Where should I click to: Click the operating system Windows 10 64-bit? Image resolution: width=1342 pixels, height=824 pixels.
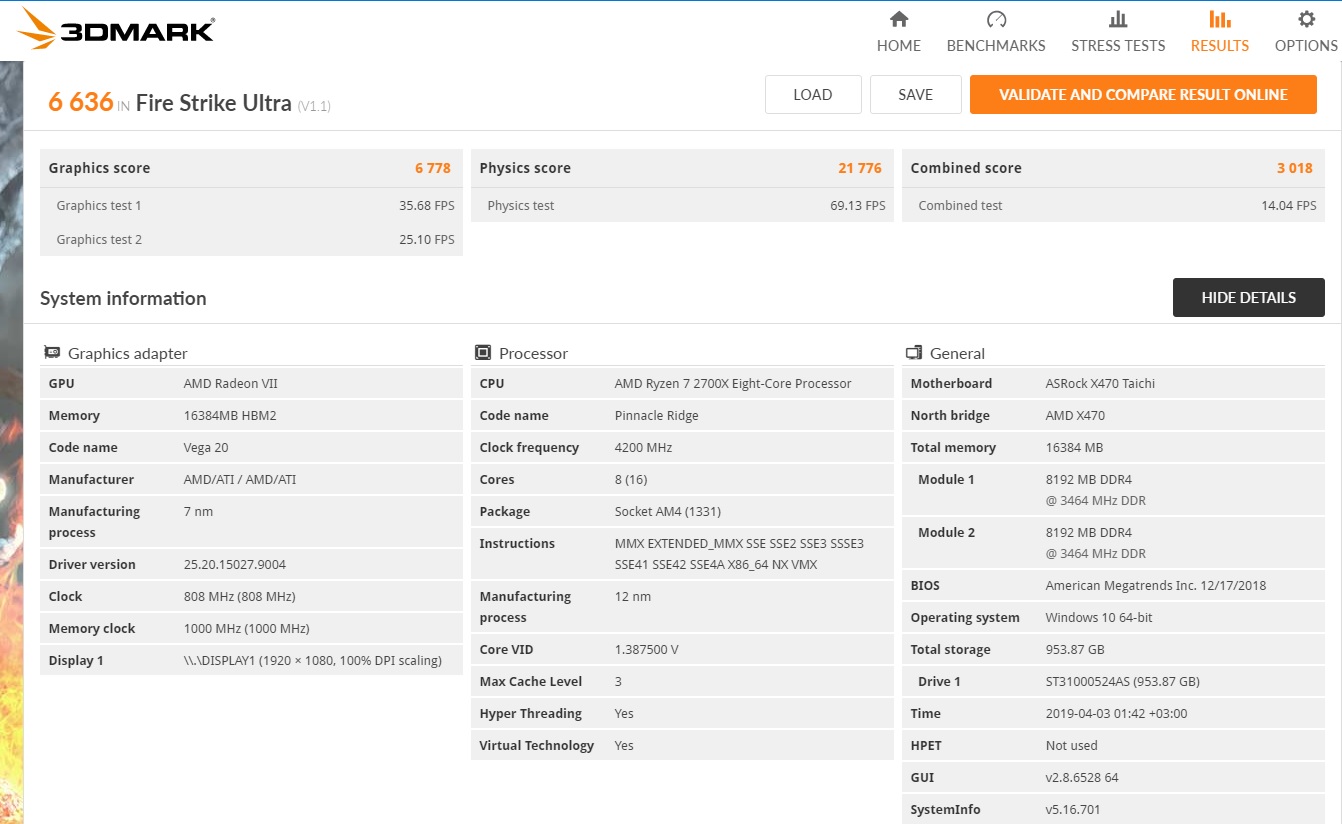click(x=1099, y=618)
